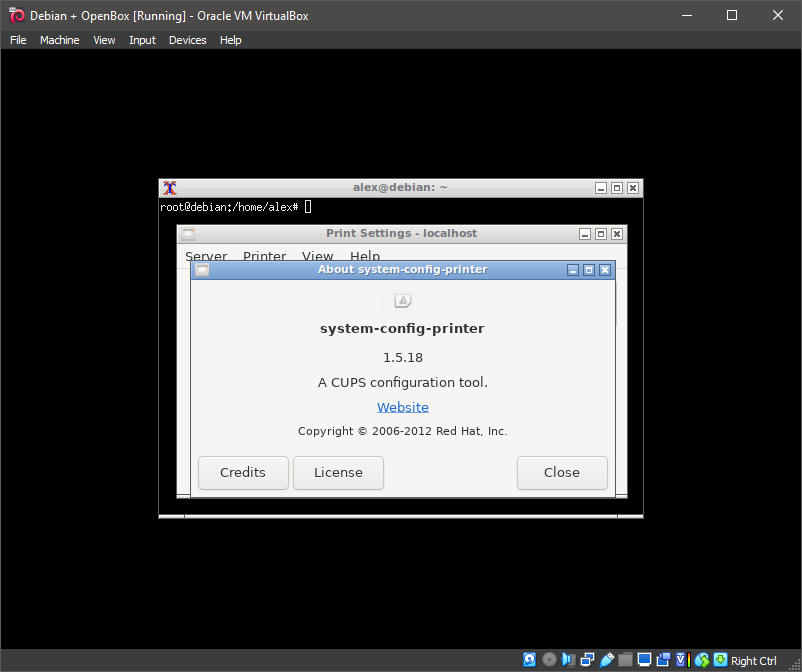802x672 pixels.
Task: Click the Credits button
Action: tap(242, 473)
